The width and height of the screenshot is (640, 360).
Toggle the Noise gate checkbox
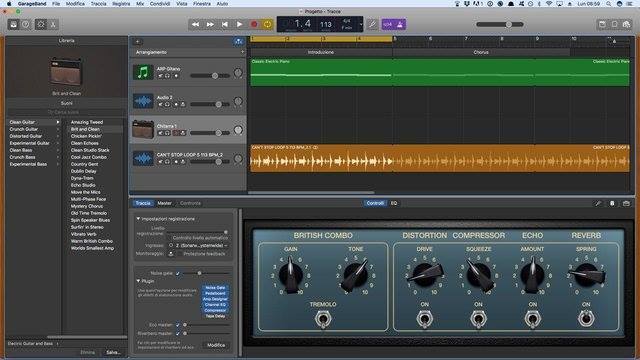(178, 273)
